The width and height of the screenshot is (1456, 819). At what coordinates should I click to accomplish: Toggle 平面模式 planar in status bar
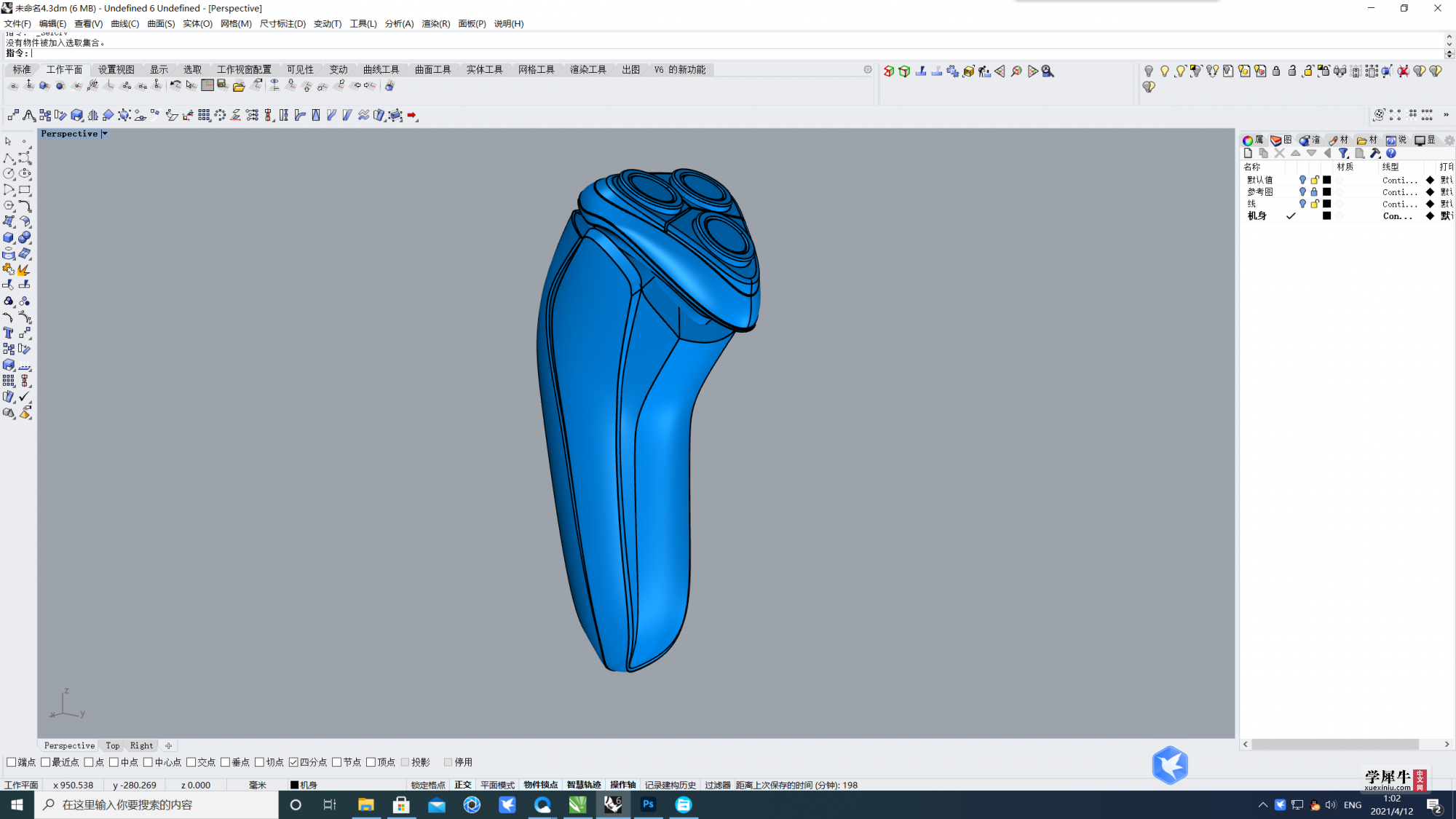497,785
